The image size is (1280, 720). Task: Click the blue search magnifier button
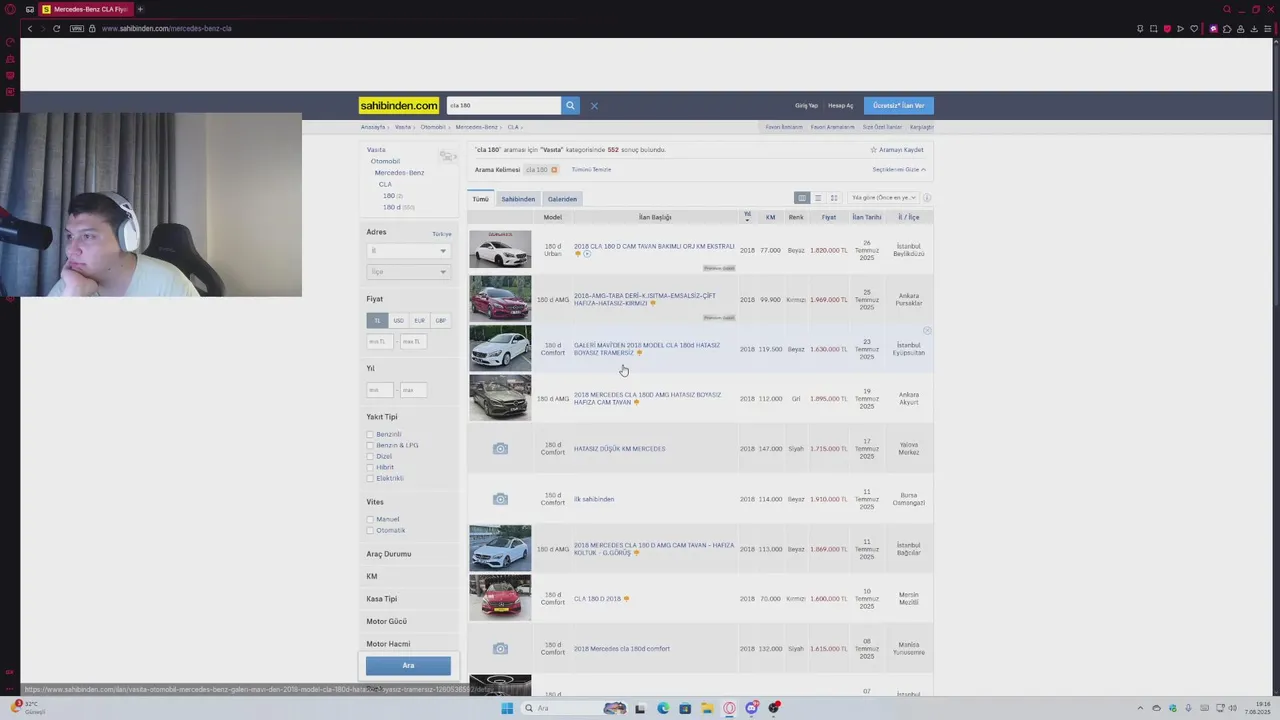point(570,105)
